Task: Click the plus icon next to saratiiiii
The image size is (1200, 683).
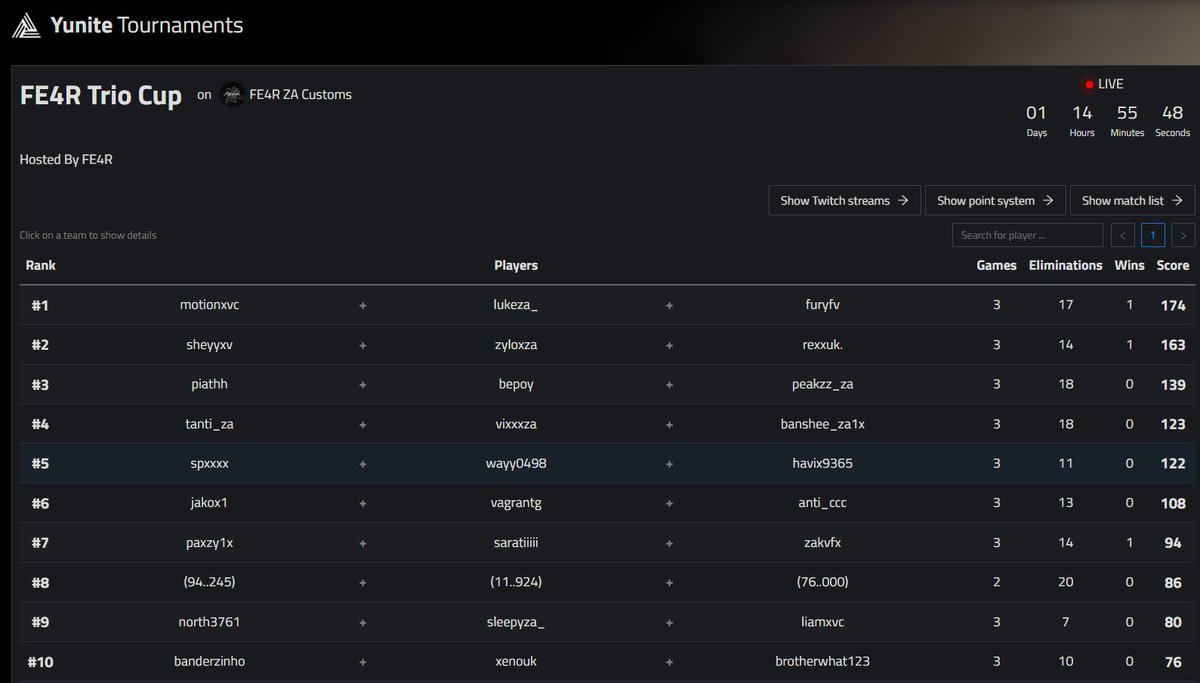Action: (x=669, y=542)
